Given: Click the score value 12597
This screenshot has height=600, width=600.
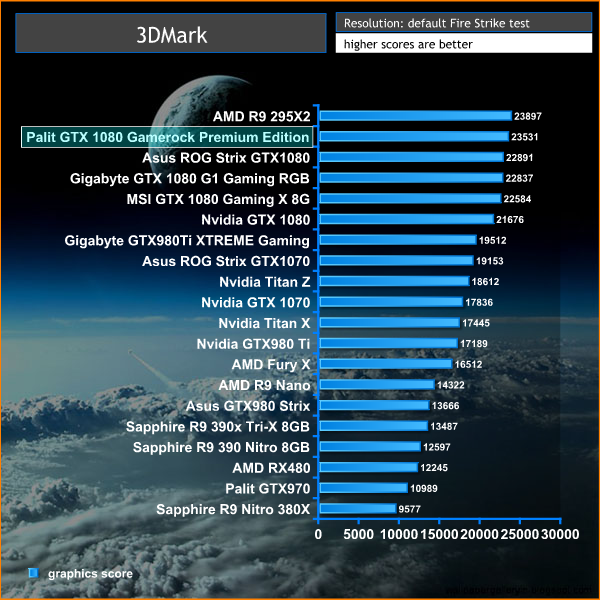Looking at the screenshot, I should (x=437, y=447).
